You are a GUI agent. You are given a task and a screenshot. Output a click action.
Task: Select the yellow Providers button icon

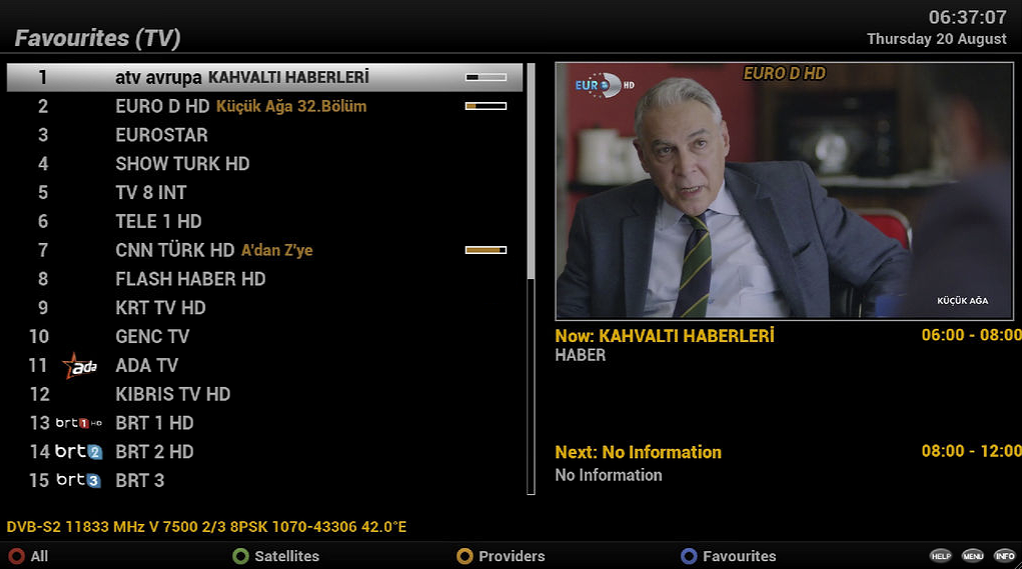click(465, 556)
